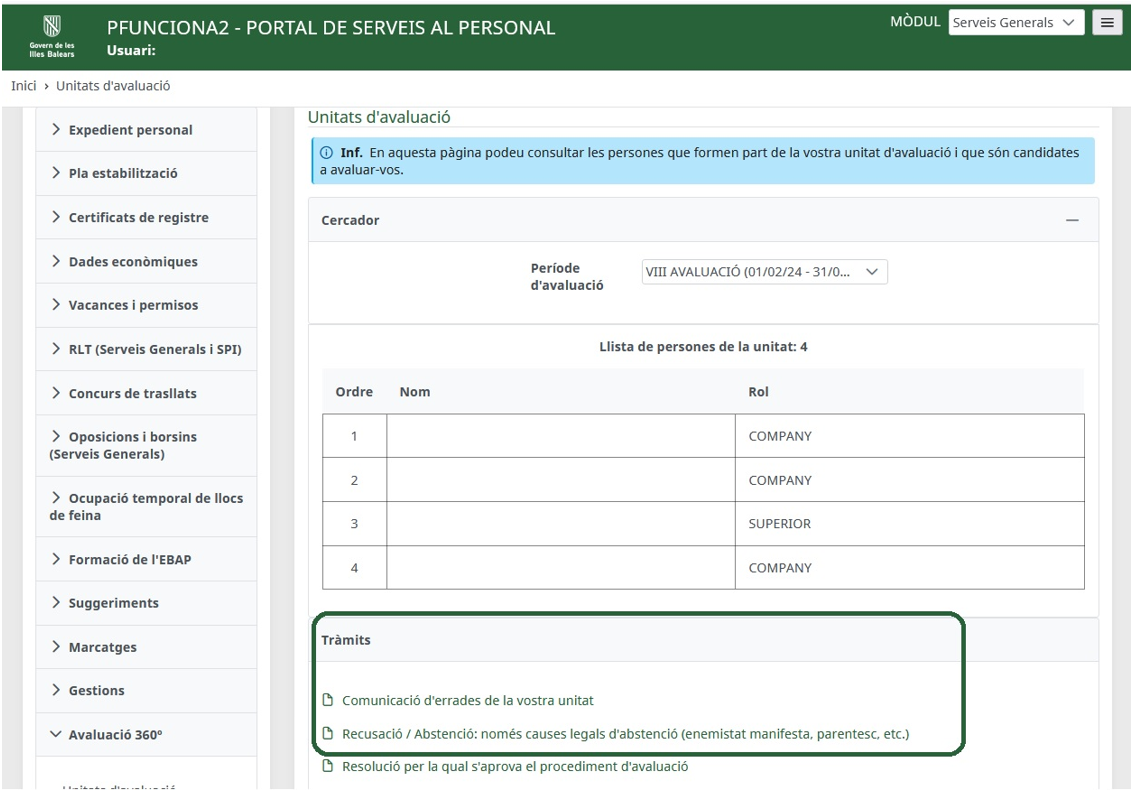Expand the Expedient personal section
1134x790 pixels.
tap(130, 130)
